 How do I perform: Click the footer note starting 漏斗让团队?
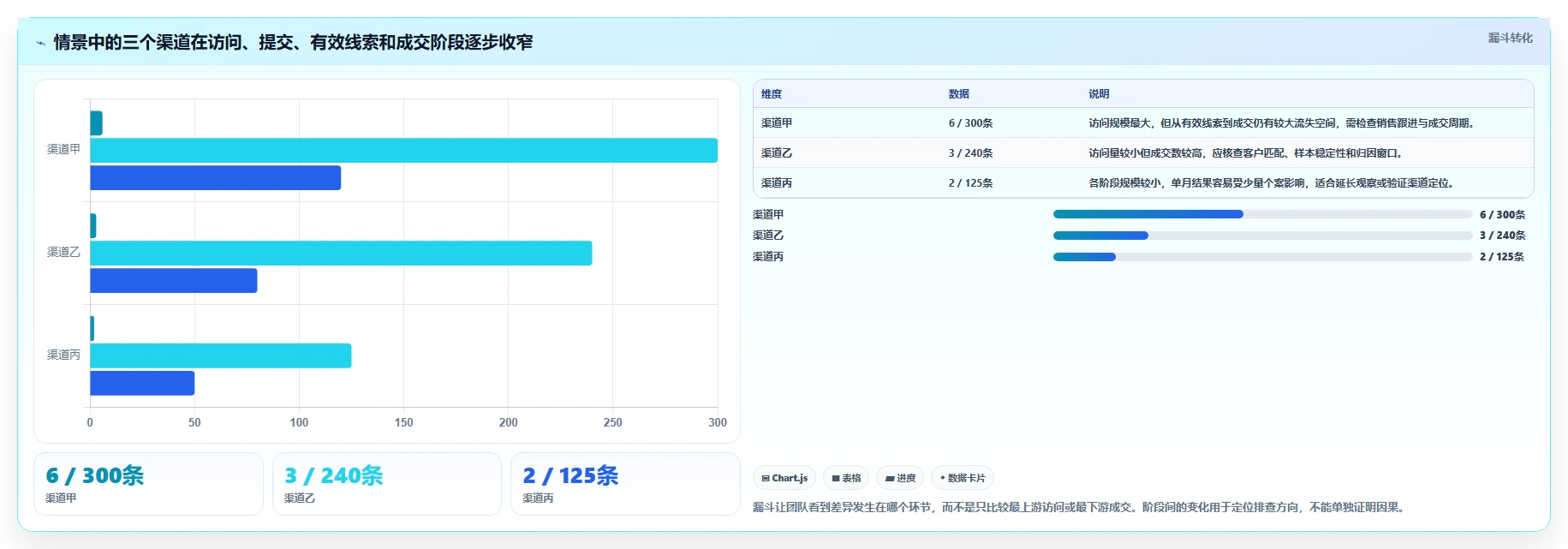point(1080,508)
